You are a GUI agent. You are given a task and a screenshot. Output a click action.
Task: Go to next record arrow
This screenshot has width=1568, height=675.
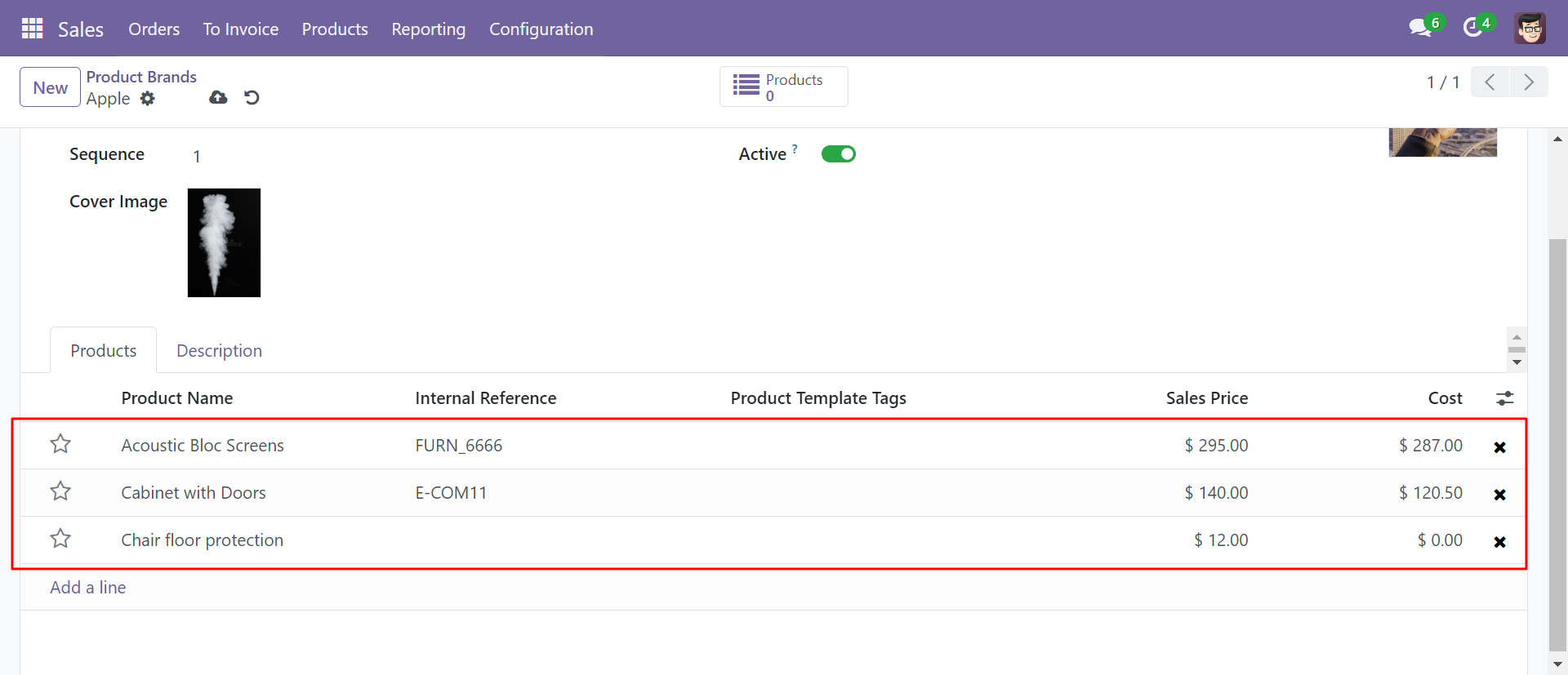(1529, 82)
